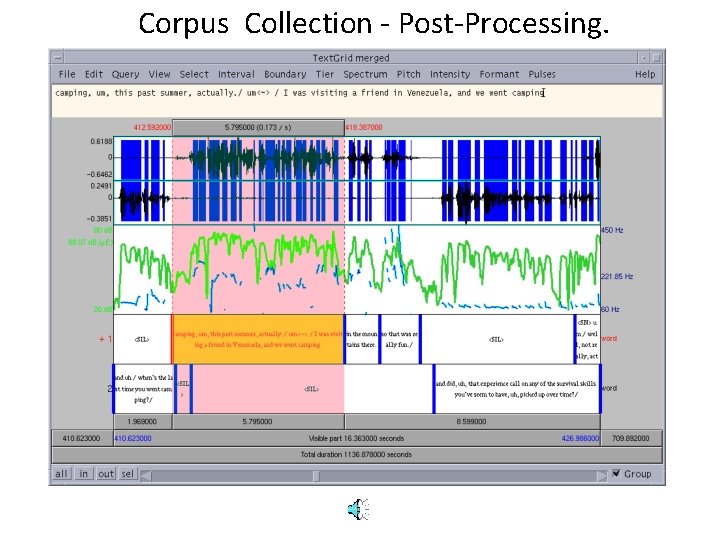This screenshot has width=720, height=540.
Task: Open the window menu icon in title bar
Action: (58, 58)
